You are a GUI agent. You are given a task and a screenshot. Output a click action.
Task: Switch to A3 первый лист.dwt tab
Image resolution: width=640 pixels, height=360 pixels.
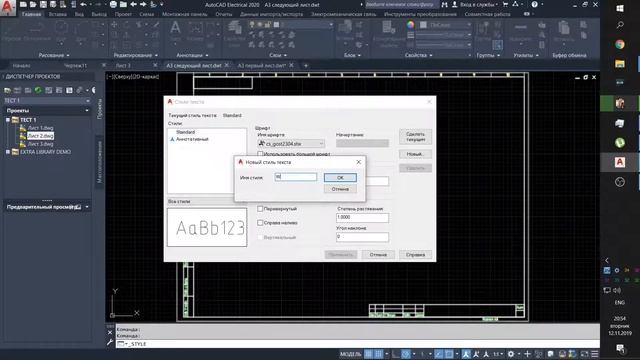261,65
